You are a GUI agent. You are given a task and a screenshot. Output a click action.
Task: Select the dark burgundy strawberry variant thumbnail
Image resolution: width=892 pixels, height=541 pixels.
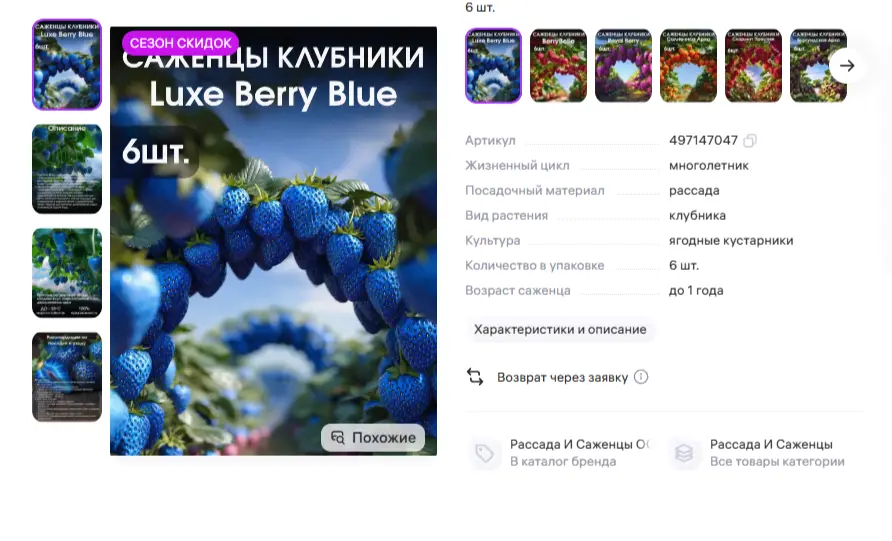coord(818,66)
